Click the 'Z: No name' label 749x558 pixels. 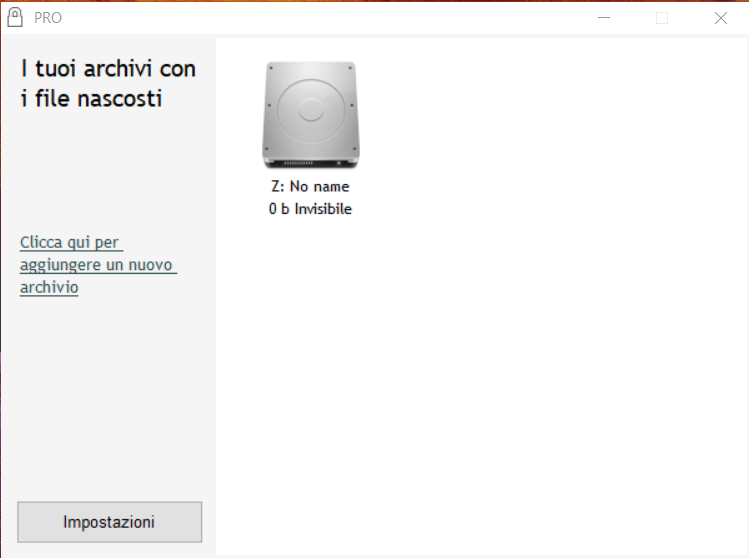point(310,186)
